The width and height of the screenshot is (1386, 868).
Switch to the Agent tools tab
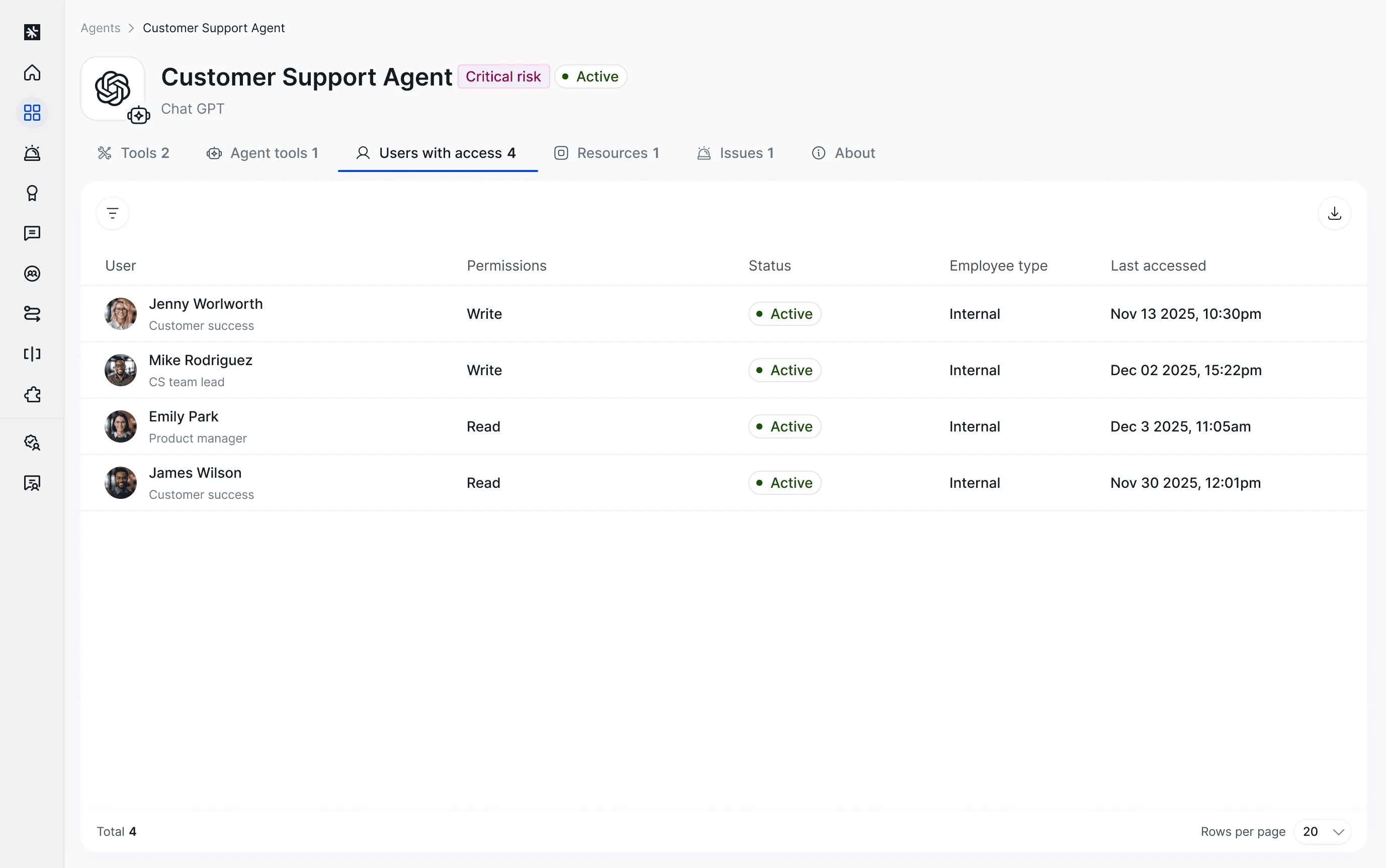(x=263, y=153)
